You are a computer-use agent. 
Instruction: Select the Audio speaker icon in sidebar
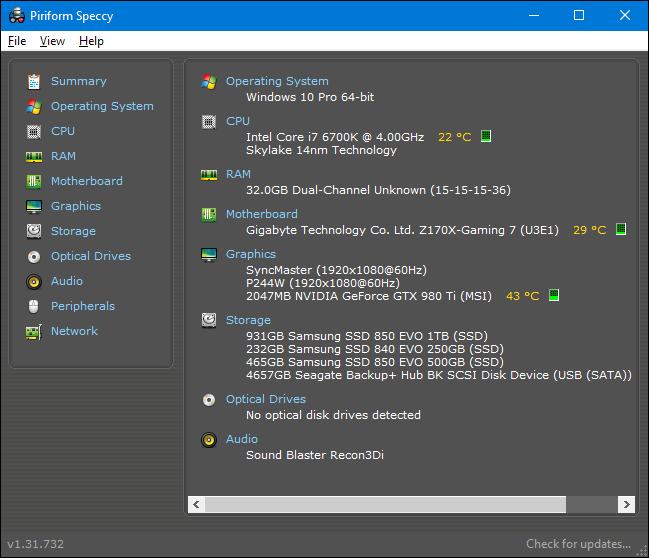[x=34, y=281]
